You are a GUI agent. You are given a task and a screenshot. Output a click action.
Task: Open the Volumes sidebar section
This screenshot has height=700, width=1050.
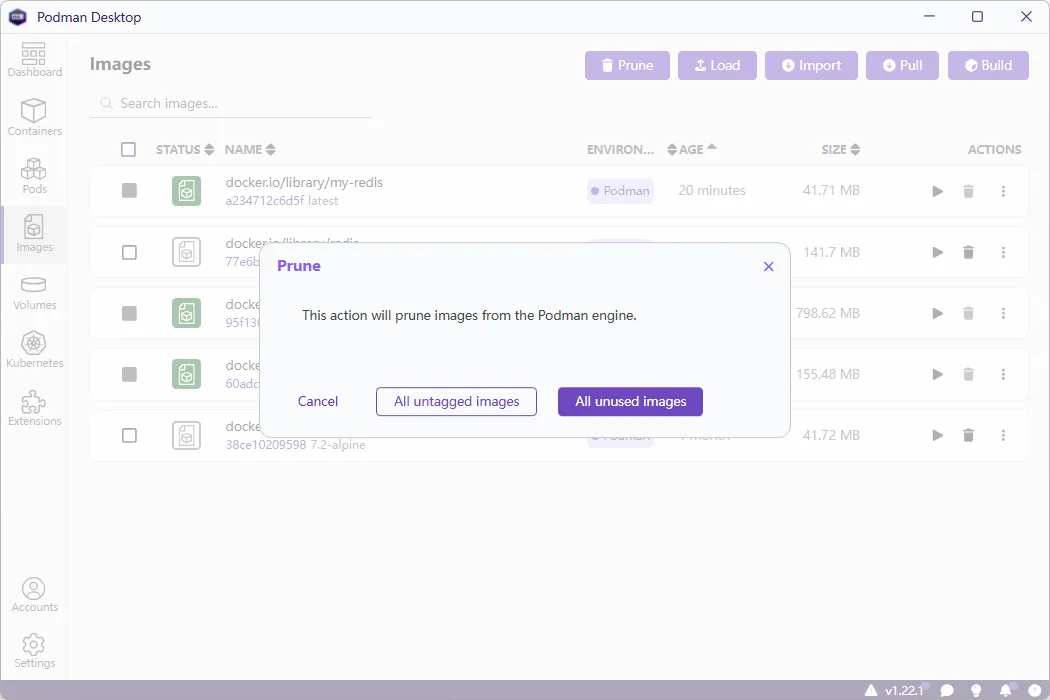34,293
